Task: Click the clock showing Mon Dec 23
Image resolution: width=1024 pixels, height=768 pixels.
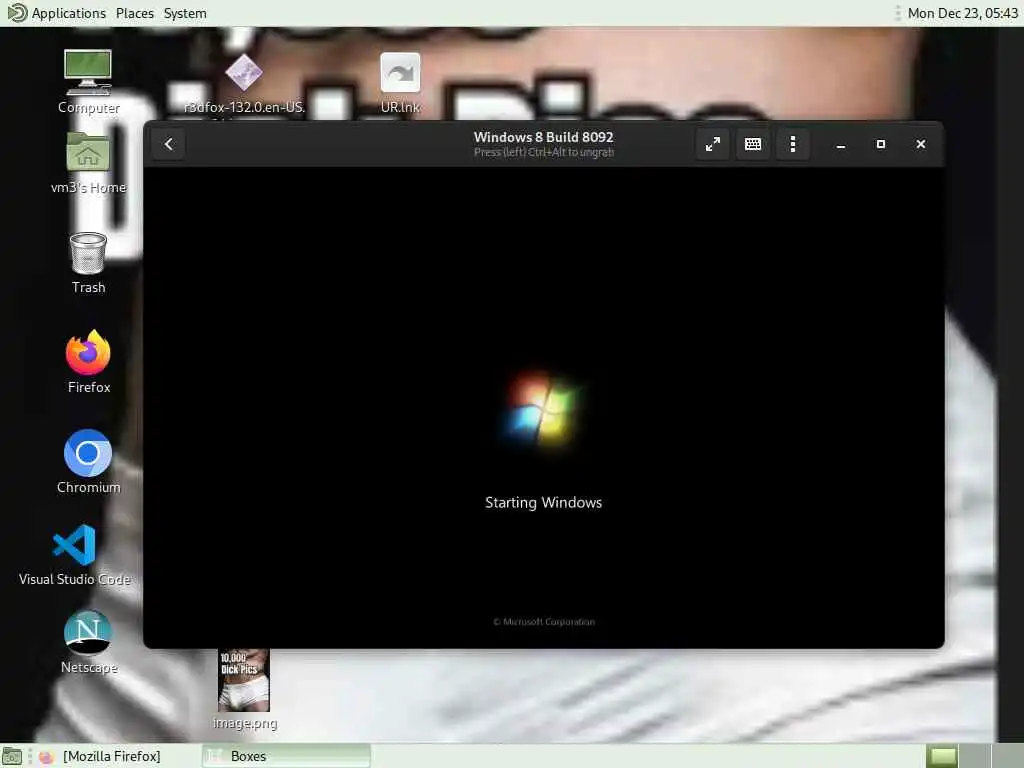Action: (x=963, y=13)
